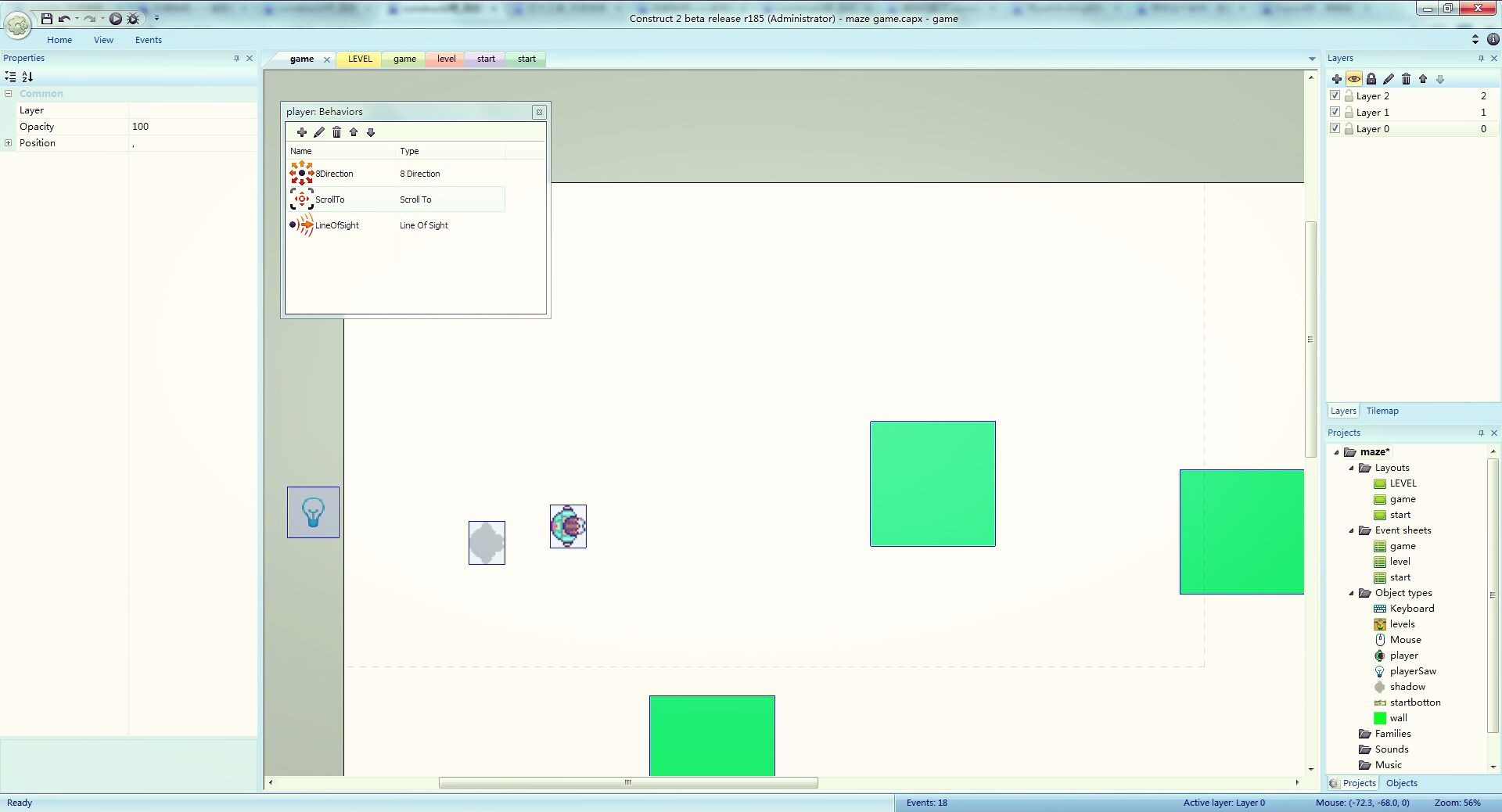Redo the last undone action

pos(89,18)
